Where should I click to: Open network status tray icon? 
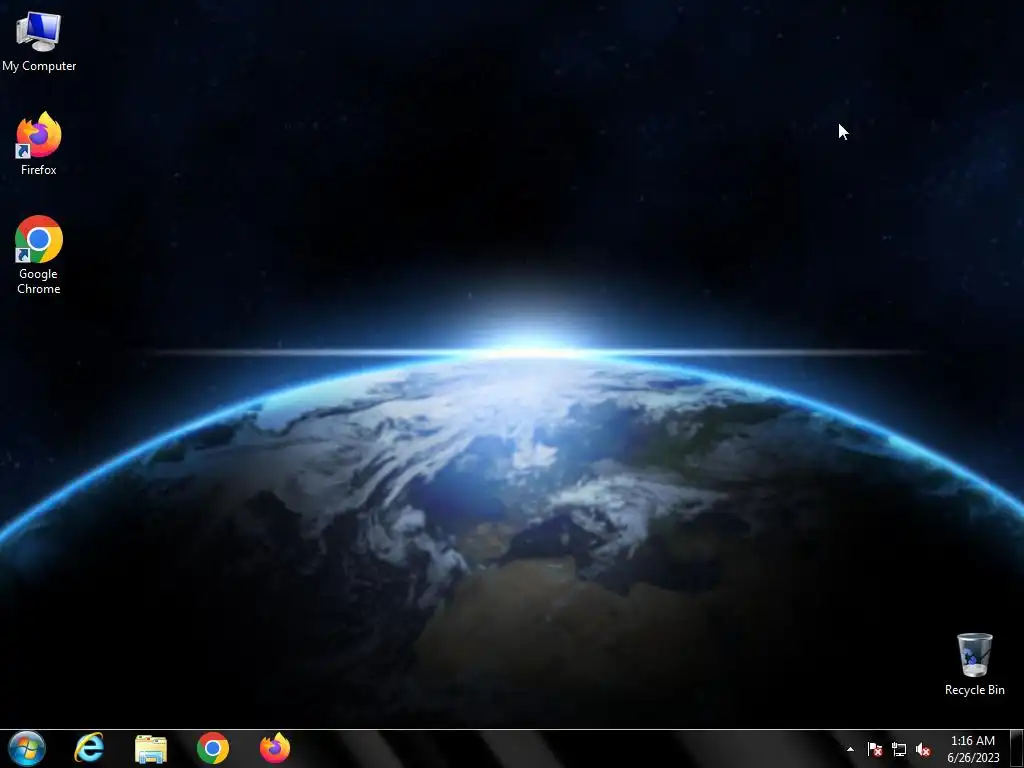[x=899, y=749]
